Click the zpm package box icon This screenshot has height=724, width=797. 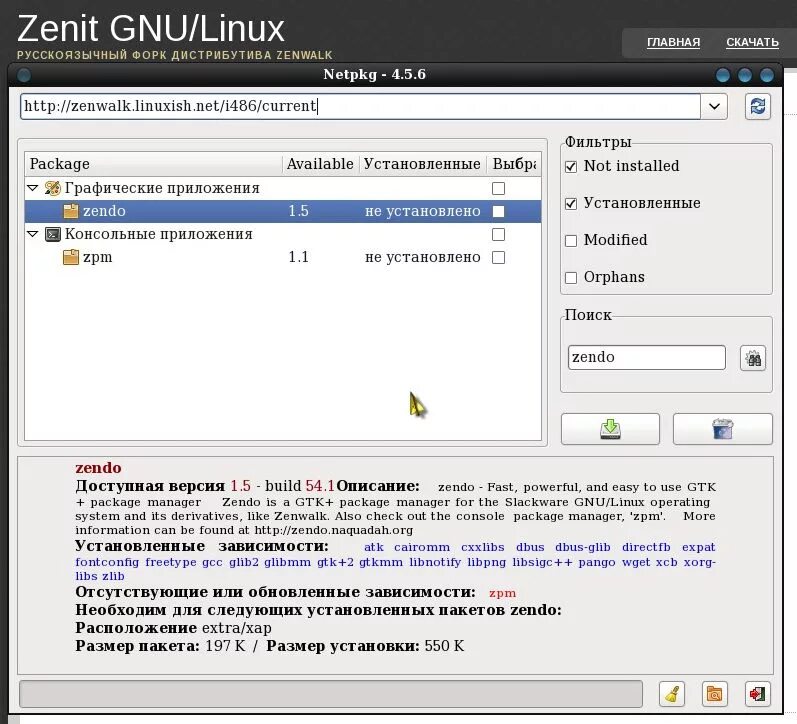pos(71,257)
